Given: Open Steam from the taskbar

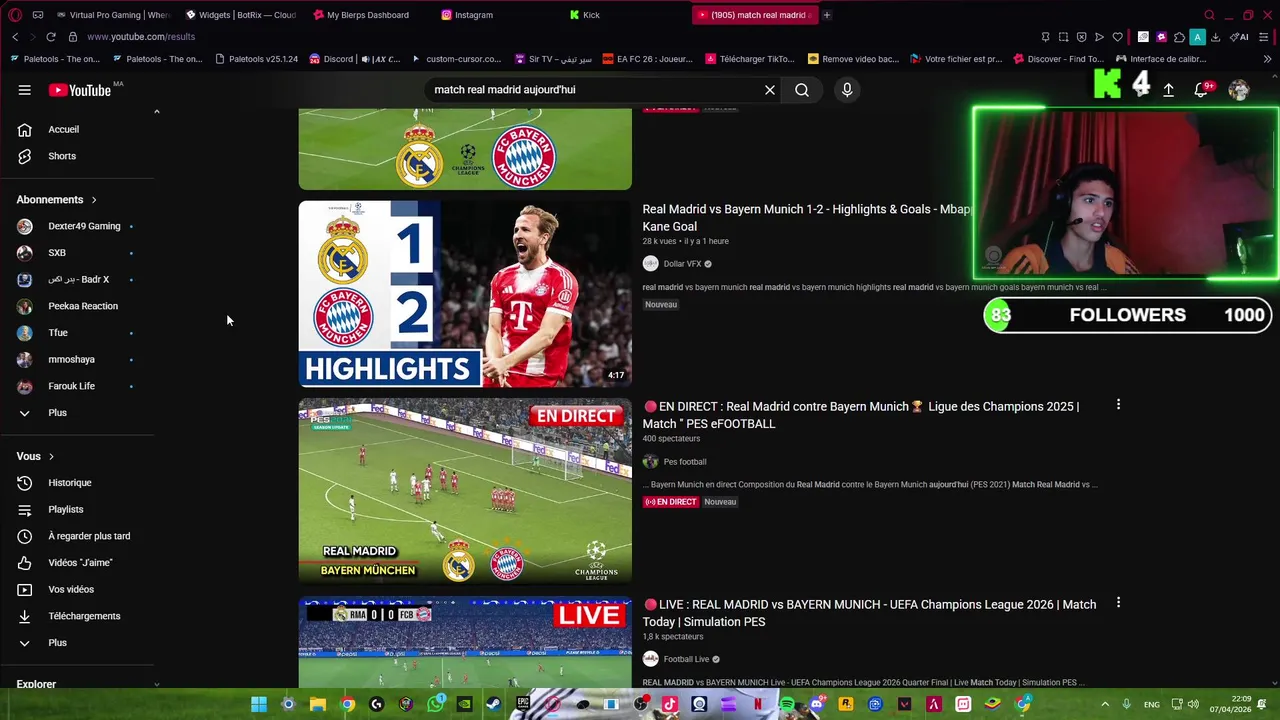Looking at the screenshot, I should pos(494,704).
